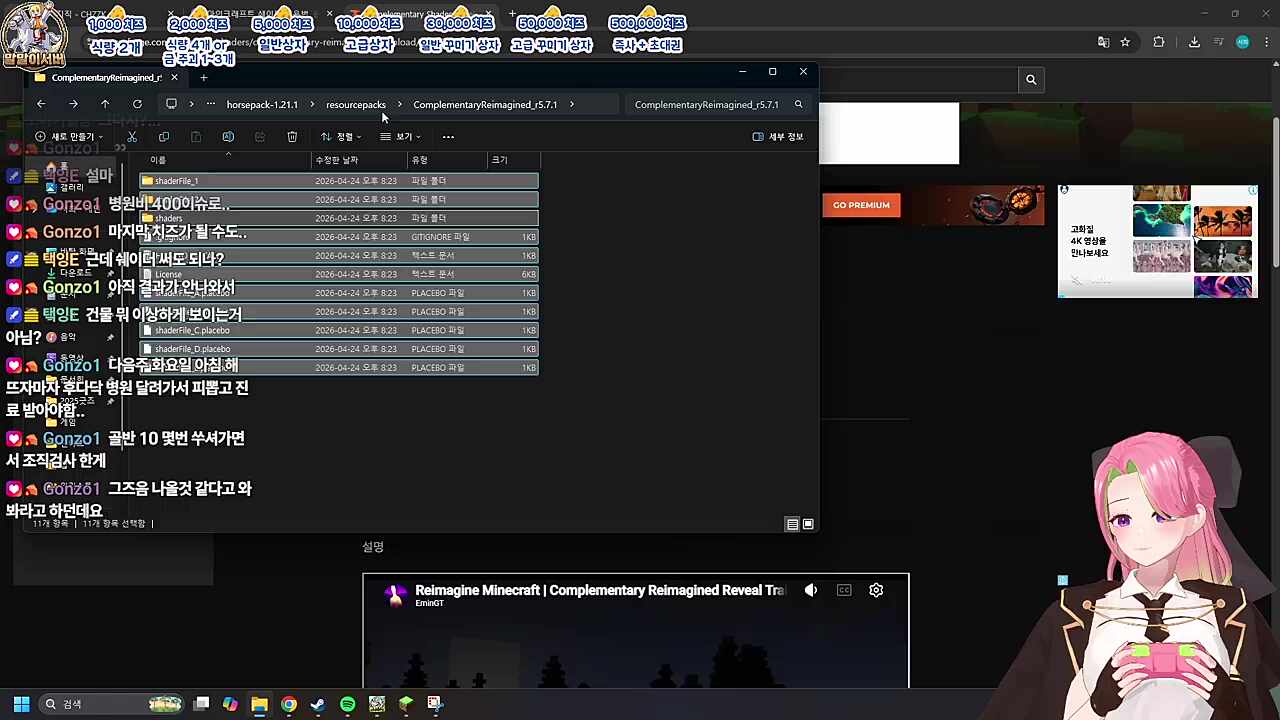This screenshot has width=1280, height=720.
Task: Switch to large thumbnails view toggle
Action: (808, 524)
